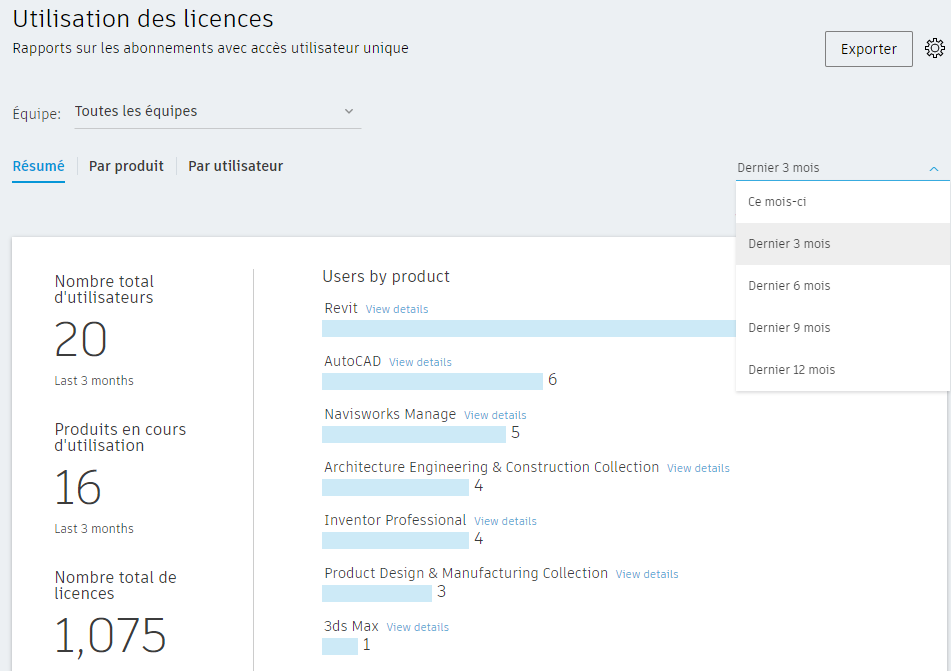The image size is (951, 671).
Task: Click the total licences value 1,075
Action: click(110, 636)
